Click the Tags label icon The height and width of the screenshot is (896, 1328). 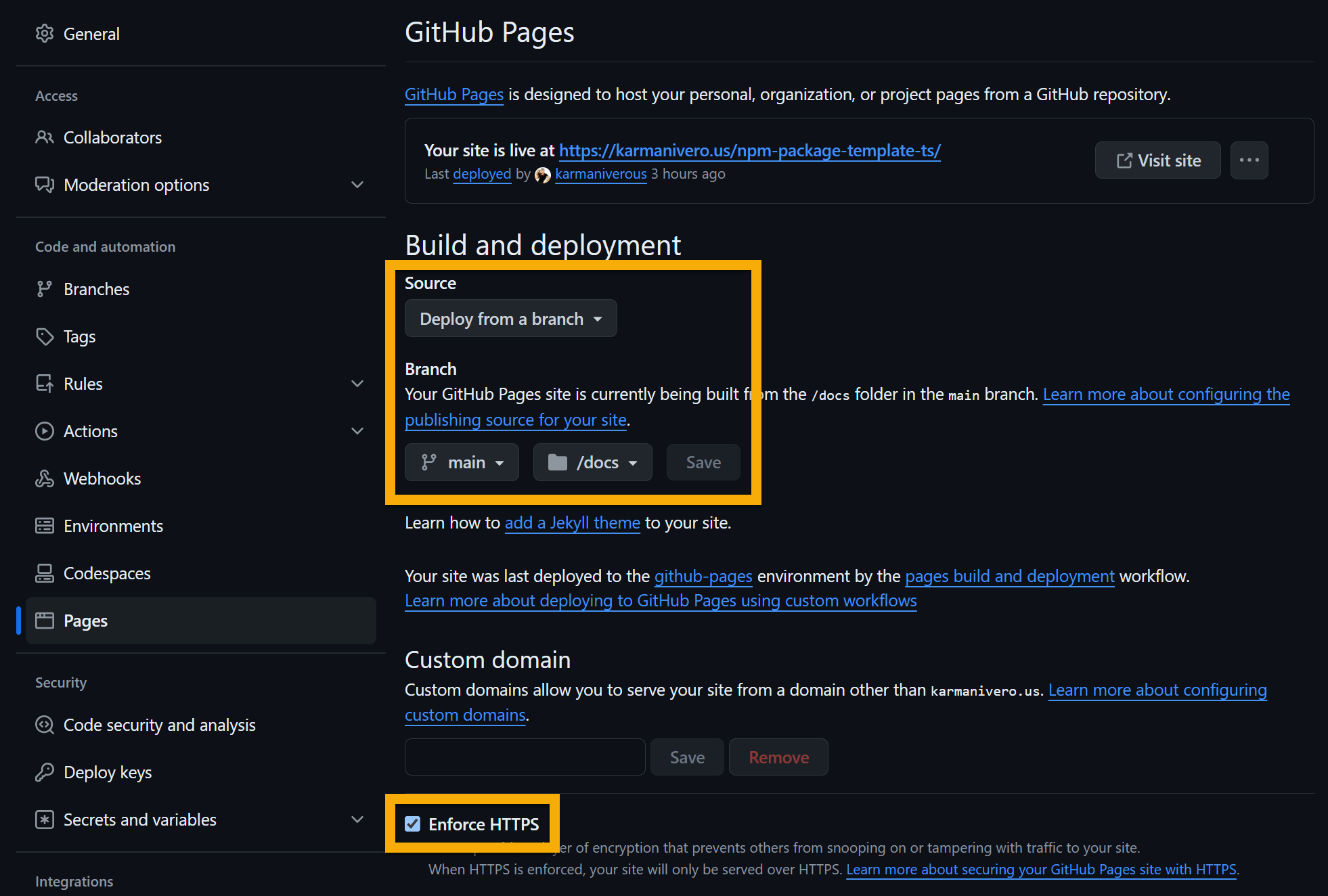pos(45,336)
